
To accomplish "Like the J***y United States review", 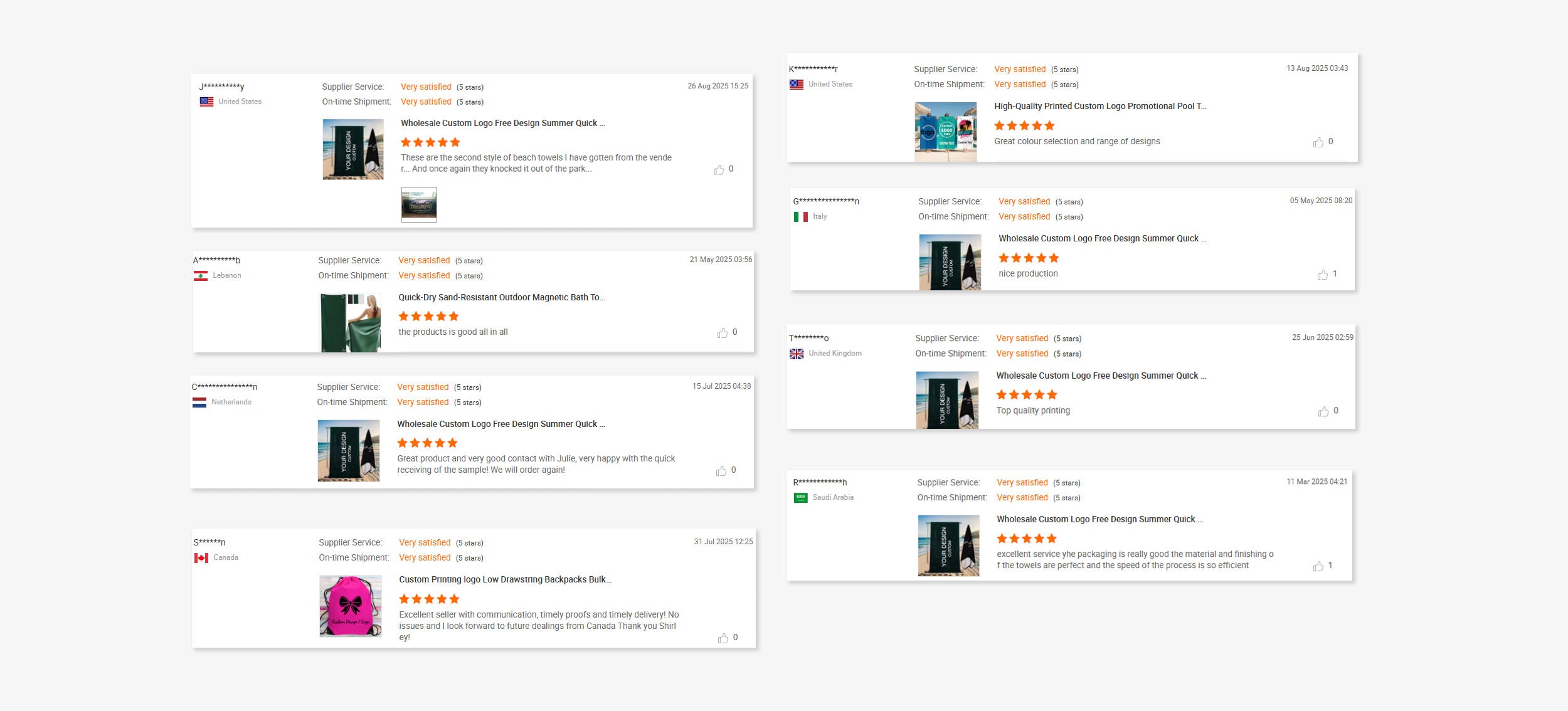I will (x=719, y=170).
